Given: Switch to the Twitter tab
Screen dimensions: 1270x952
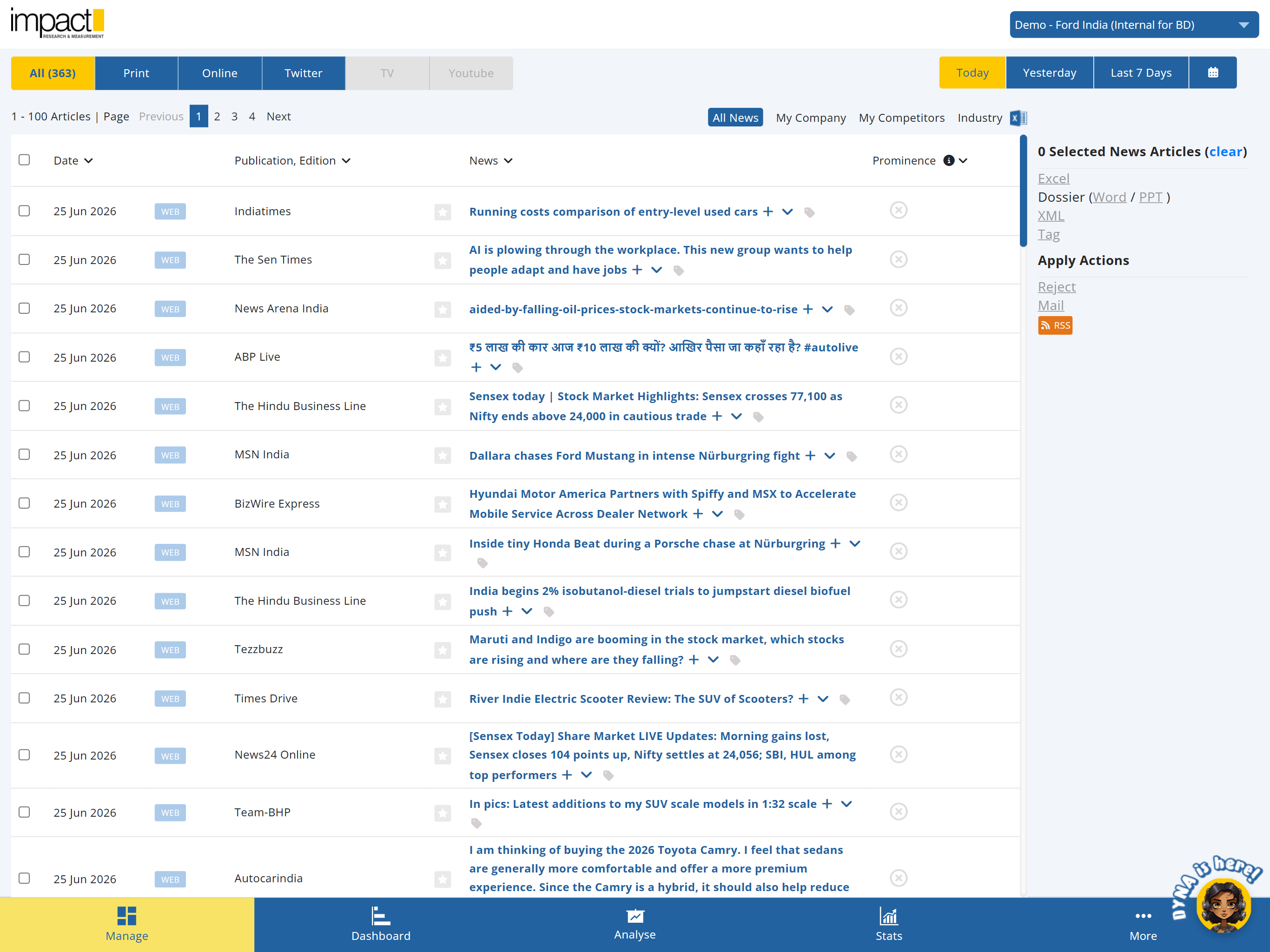Looking at the screenshot, I should coord(303,73).
